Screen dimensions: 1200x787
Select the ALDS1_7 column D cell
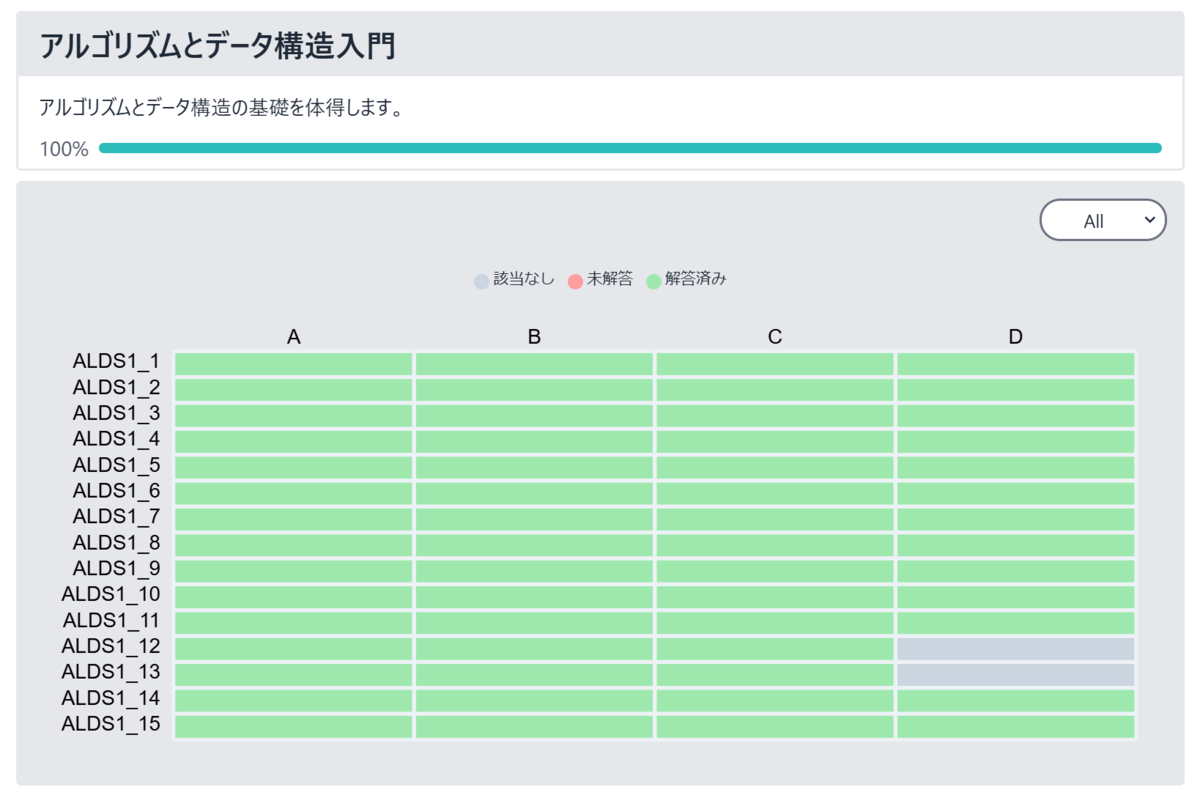(1016, 519)
